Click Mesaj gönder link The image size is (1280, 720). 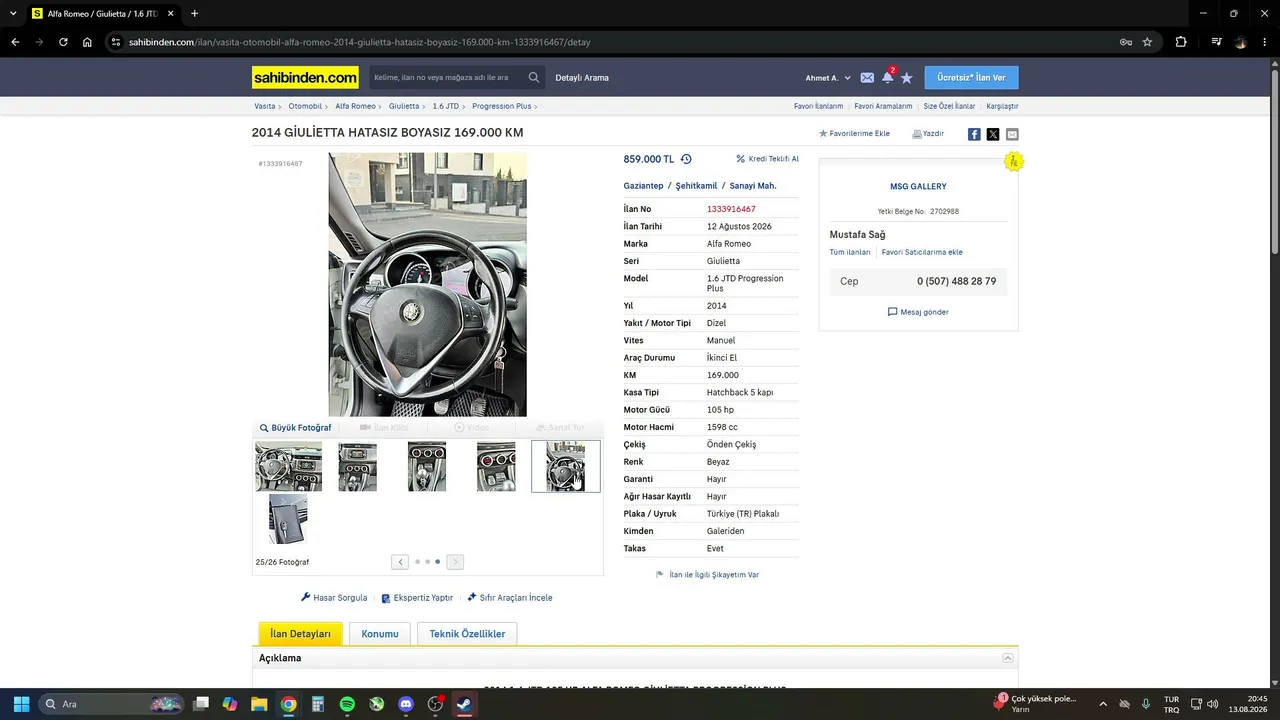tap(918, 312)
